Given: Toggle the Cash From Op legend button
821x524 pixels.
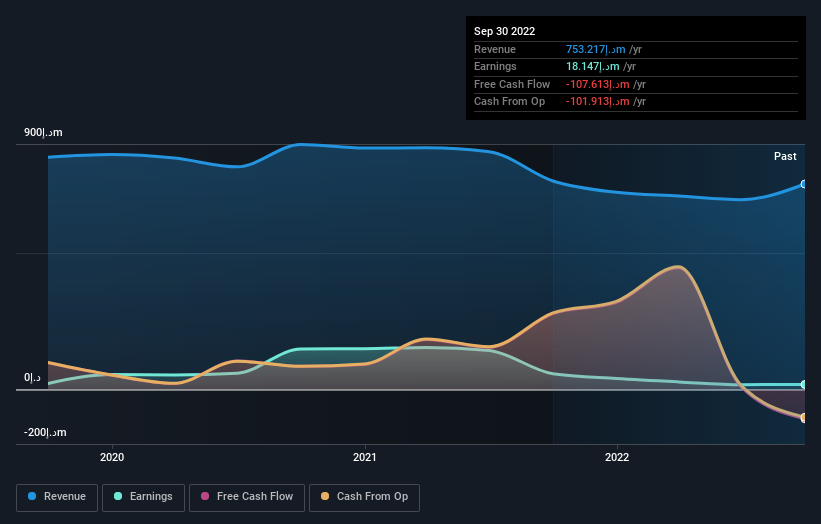Looking at the screenshot, I should coord(364,497).
